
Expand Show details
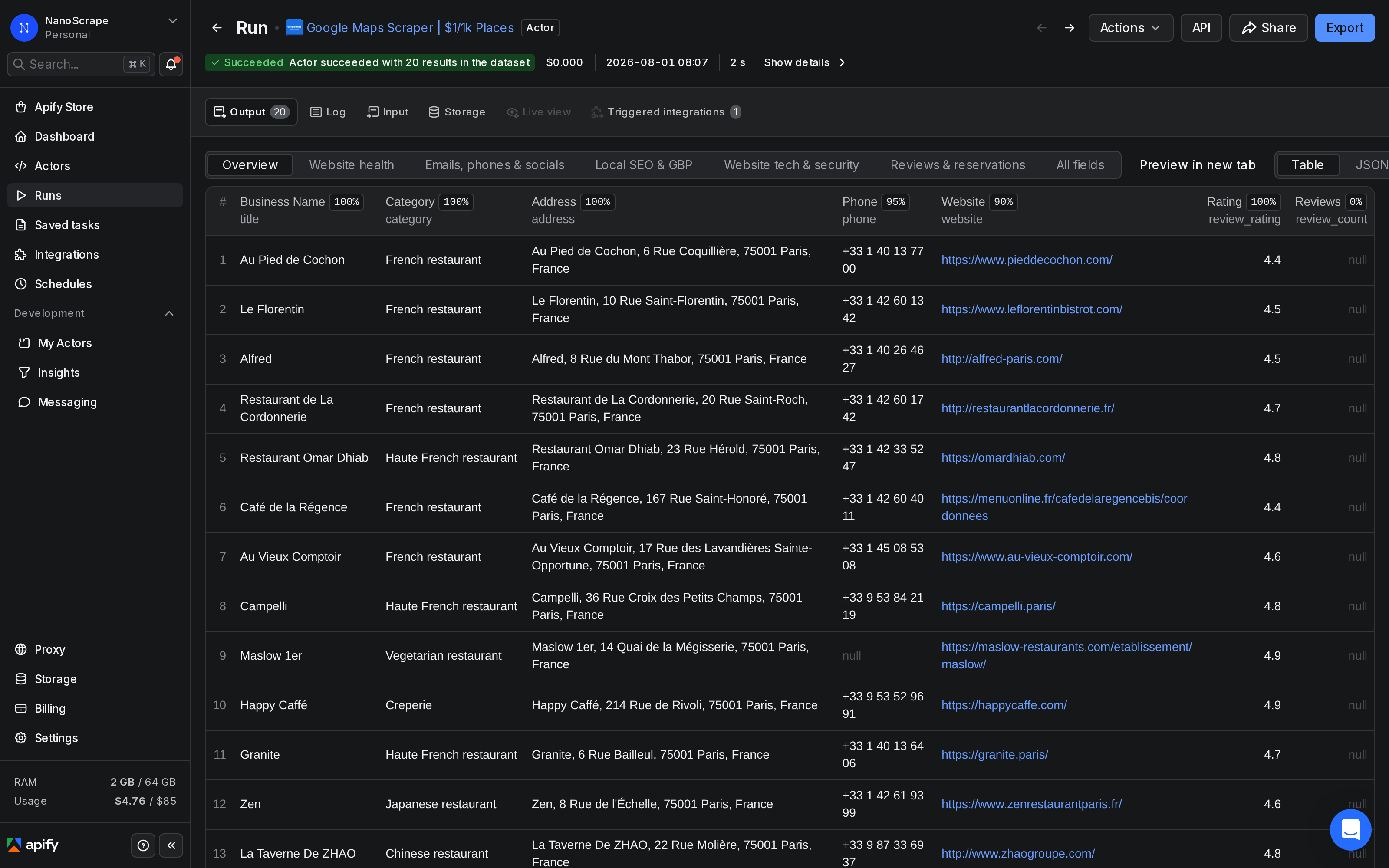point(804,62)
